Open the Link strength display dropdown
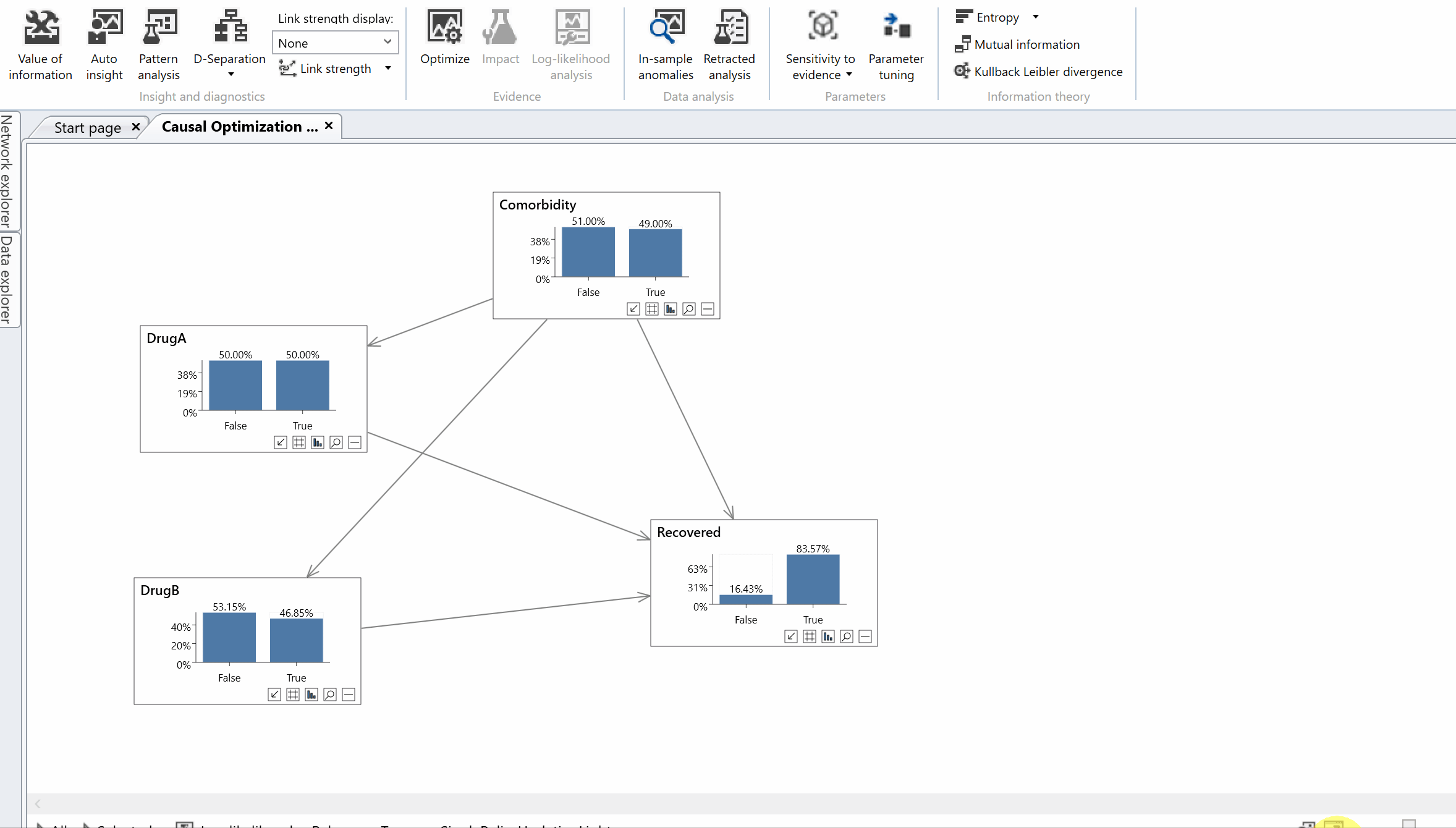This screenshot has height=828, width=1456. [x=335, y=42]
